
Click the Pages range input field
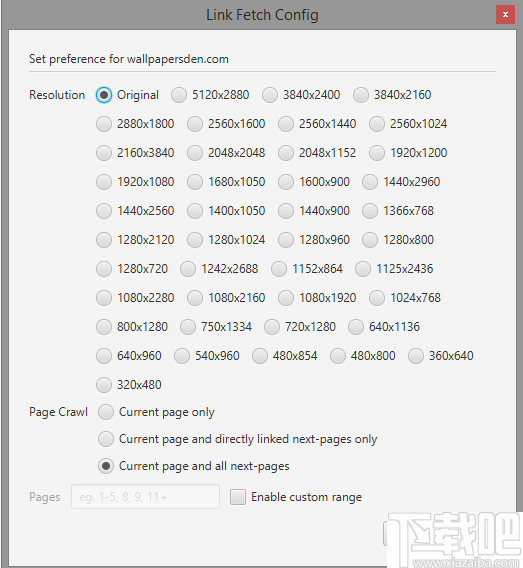[x=145, y=497]
